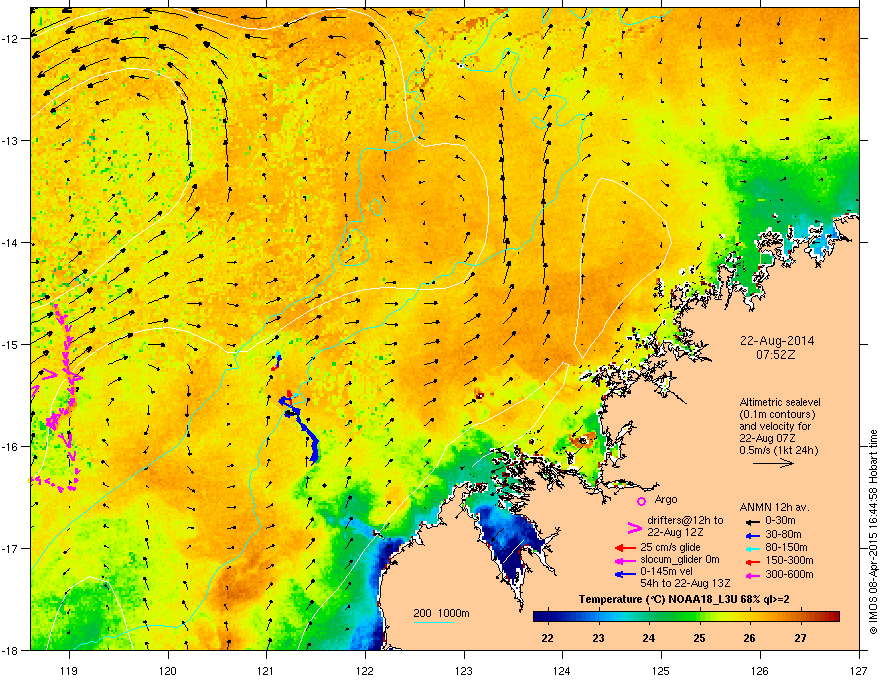Image resolution: width=880 pixels, height=680 pixels.
Task: Click the "300-600m" depth label
Action: coord(789,574)
